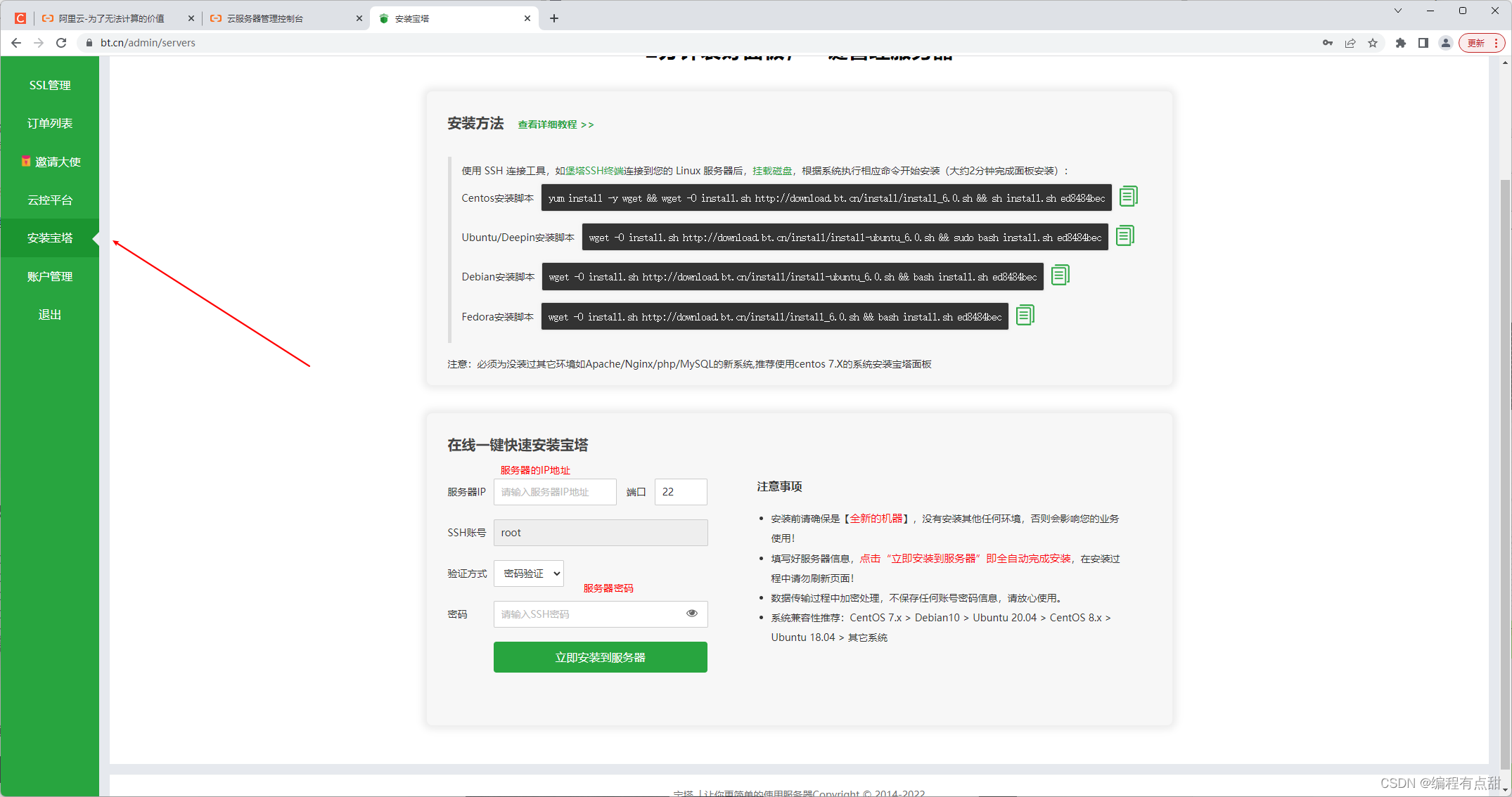
Task: Click the 安装方法 heading
Action: tap(475, 124)
